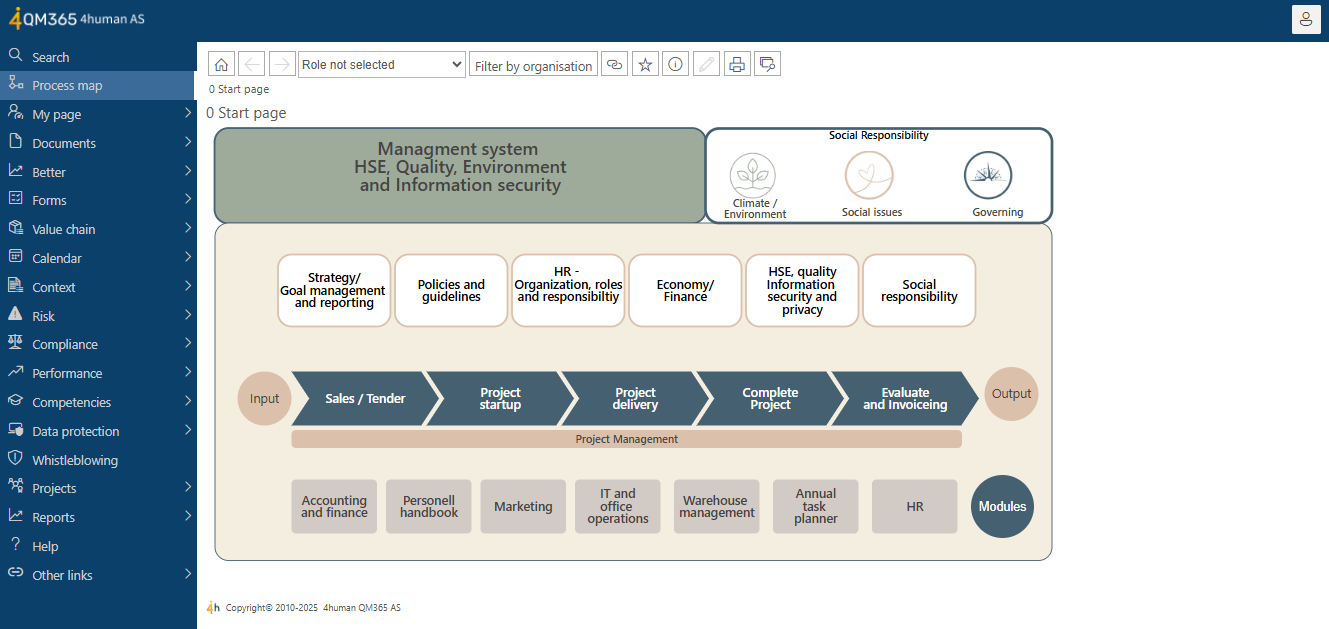Click the Documents file icon in the sidebar
1329x629 pixels.
[x=15, y=142]
